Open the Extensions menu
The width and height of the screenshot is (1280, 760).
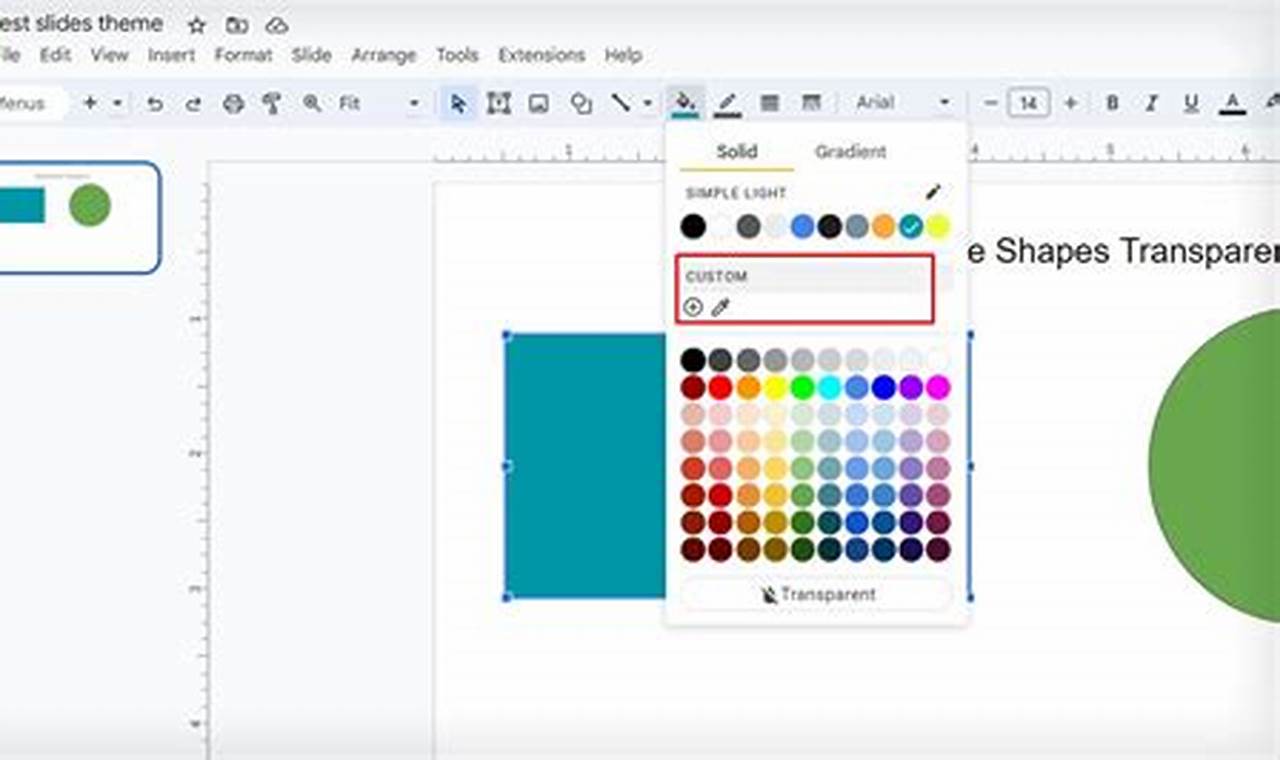click(x=541, y=55)
